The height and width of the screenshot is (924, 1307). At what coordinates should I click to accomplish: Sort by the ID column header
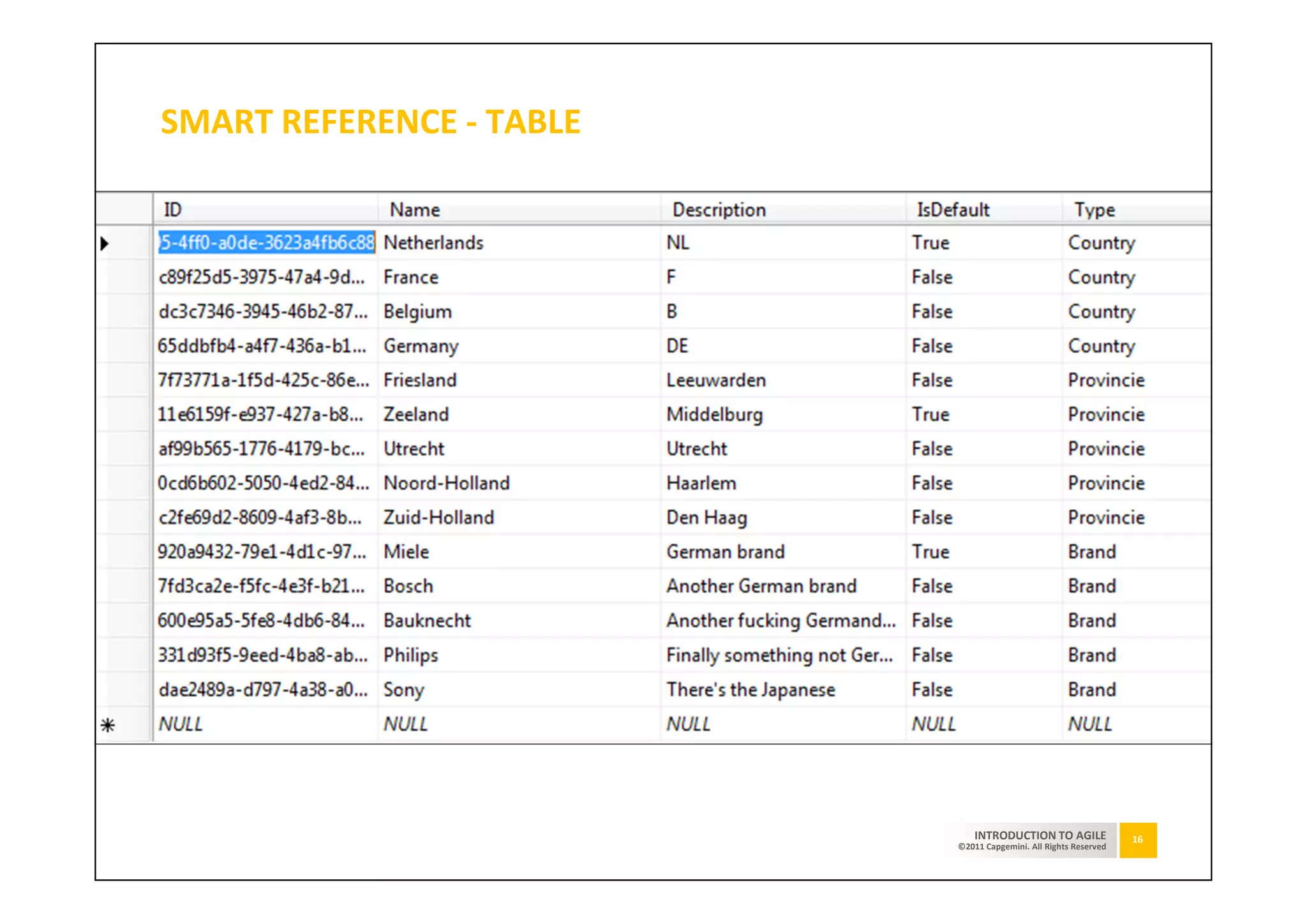pyautogui.click(x=265, y=209)
